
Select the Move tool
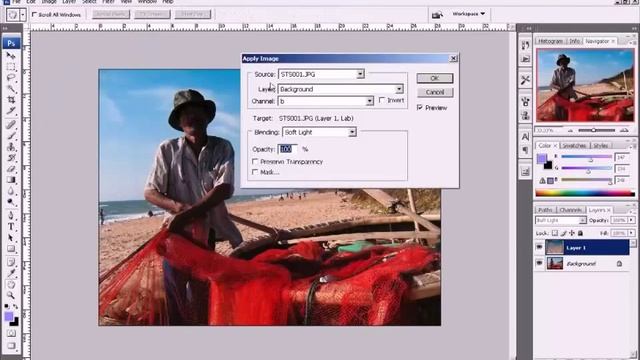(x=11, y=55)
